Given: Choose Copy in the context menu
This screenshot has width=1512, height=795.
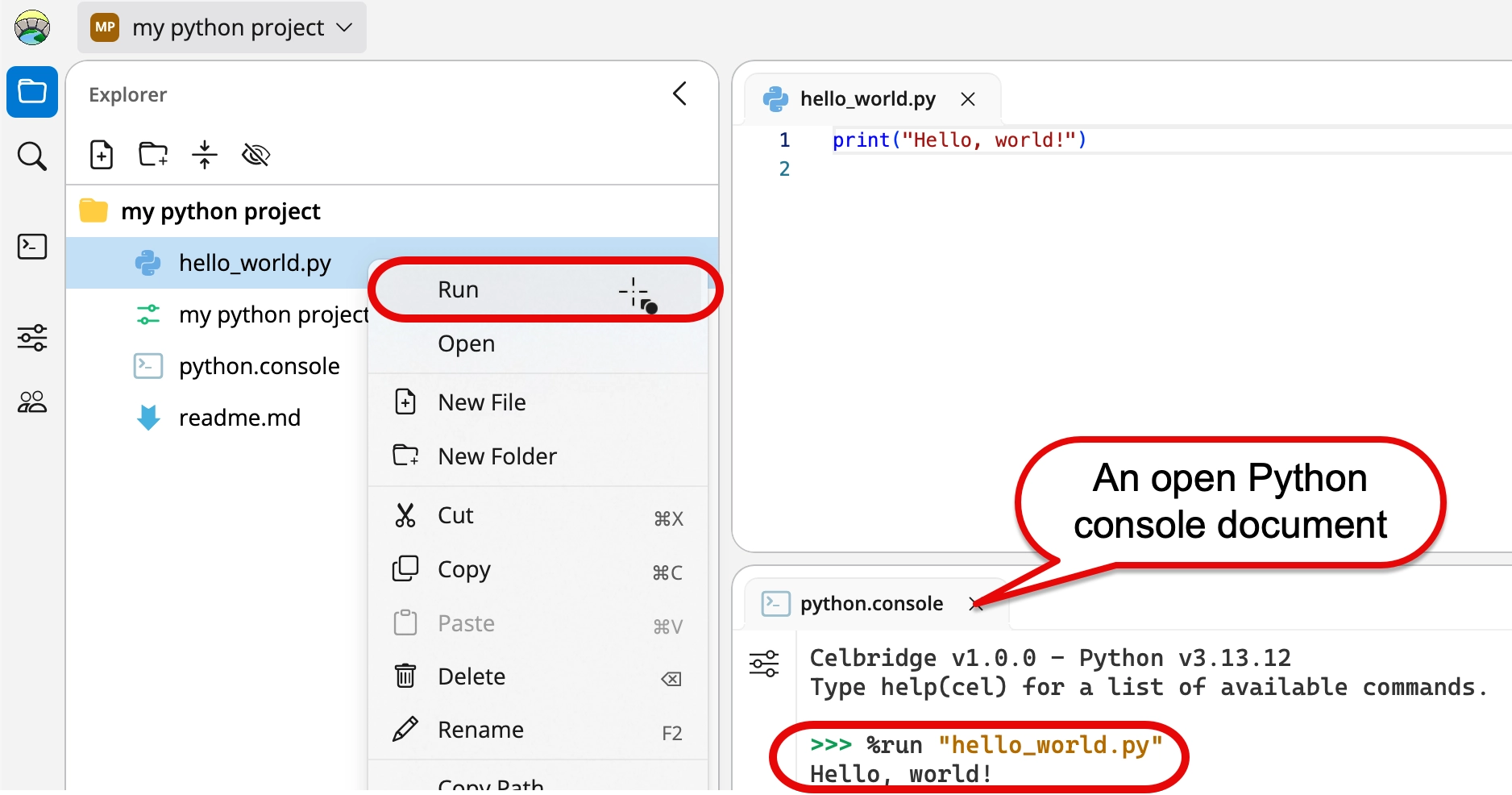Looking at the screenshot, I should coord(538,569).
